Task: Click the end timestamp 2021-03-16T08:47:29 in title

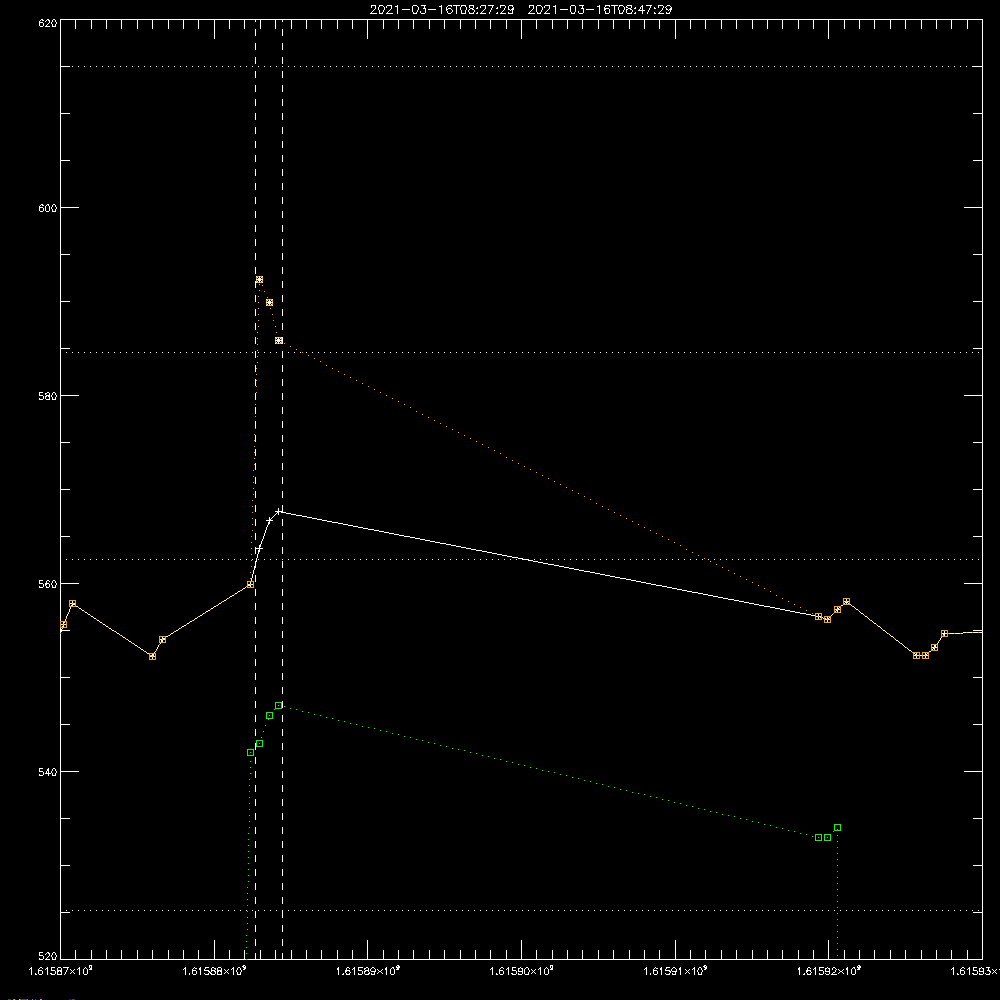Action: pyautogui.click(x=600, y=10)
